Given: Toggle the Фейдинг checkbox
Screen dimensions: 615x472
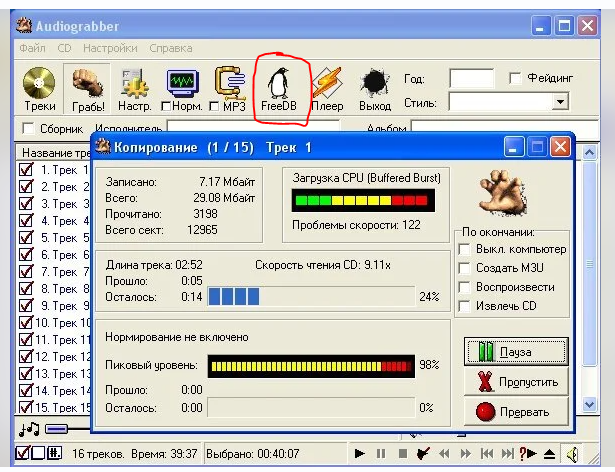Looking at the screenshot, I should click(x=515, y=78).
